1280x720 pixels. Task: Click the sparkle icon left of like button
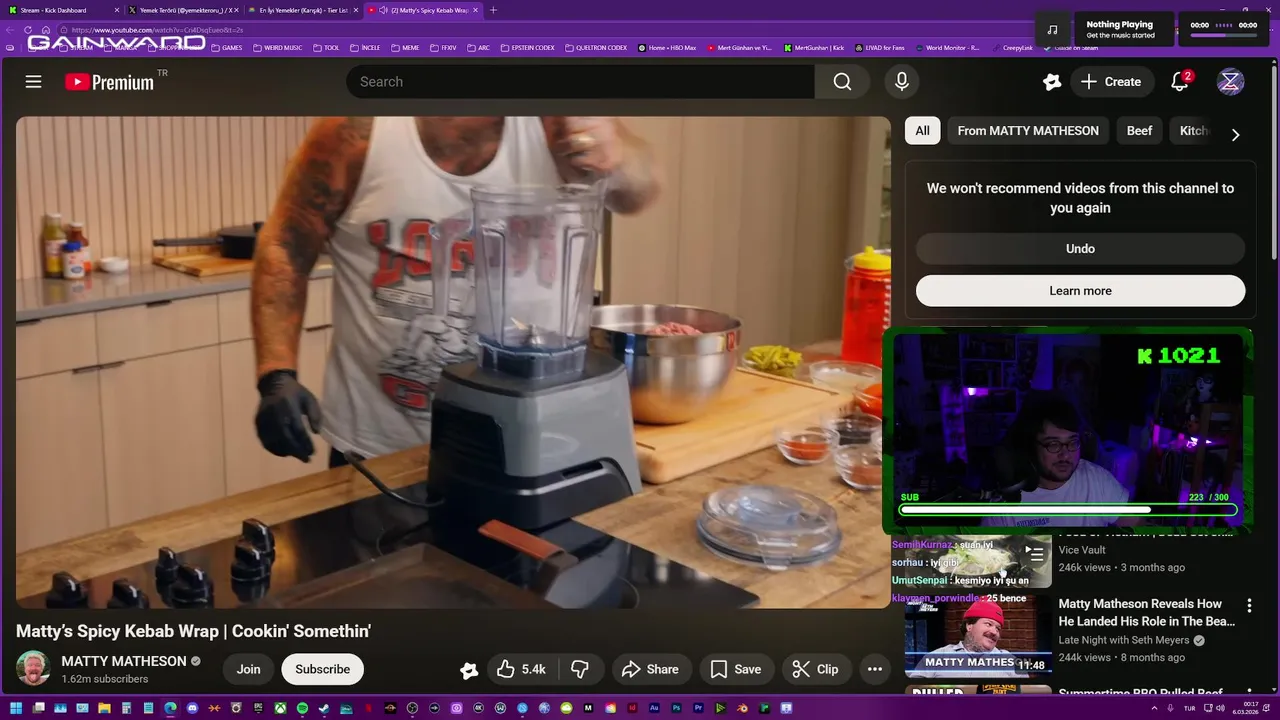(x=468, y=670)
